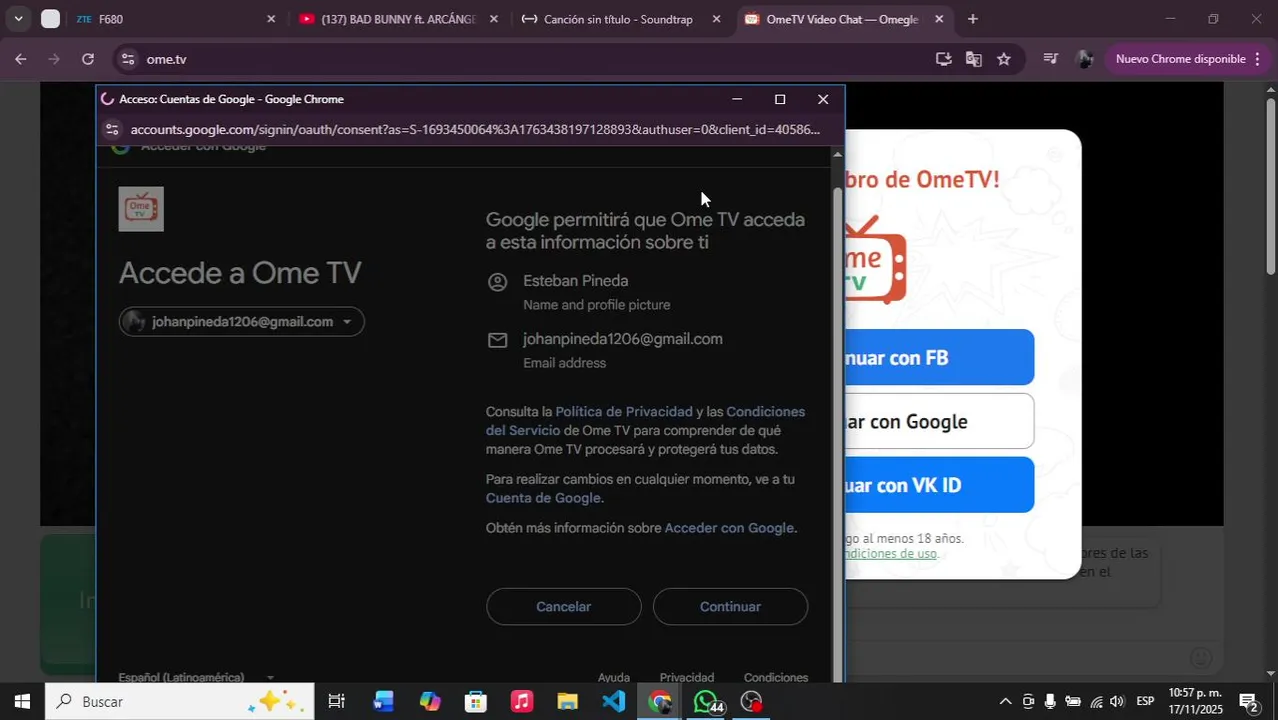Open the clock showing 10:57 p. m.

(1195, 702)
